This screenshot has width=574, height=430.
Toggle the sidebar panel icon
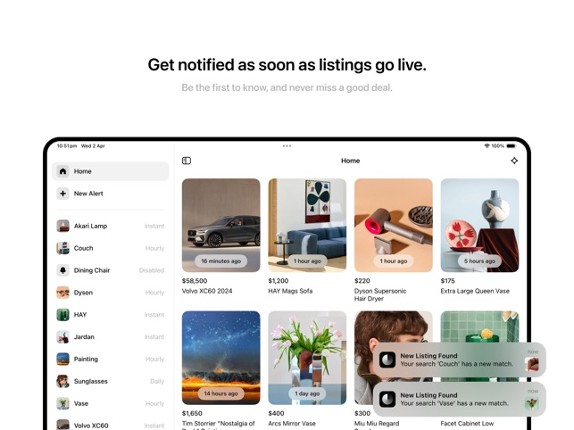click(186, 161)
